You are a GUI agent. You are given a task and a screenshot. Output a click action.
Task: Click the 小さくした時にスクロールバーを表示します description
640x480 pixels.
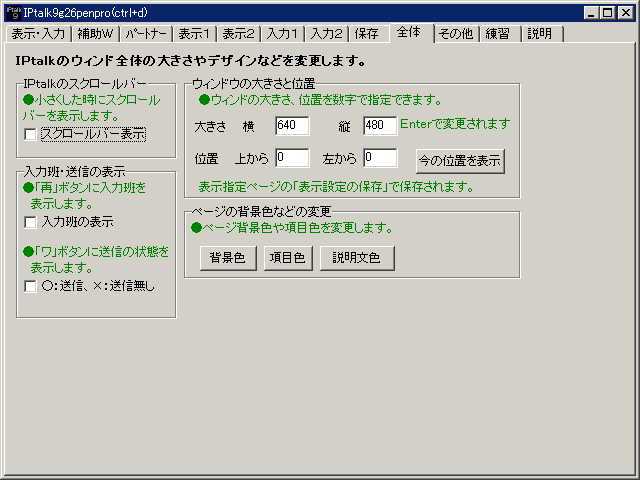point(91,108)
